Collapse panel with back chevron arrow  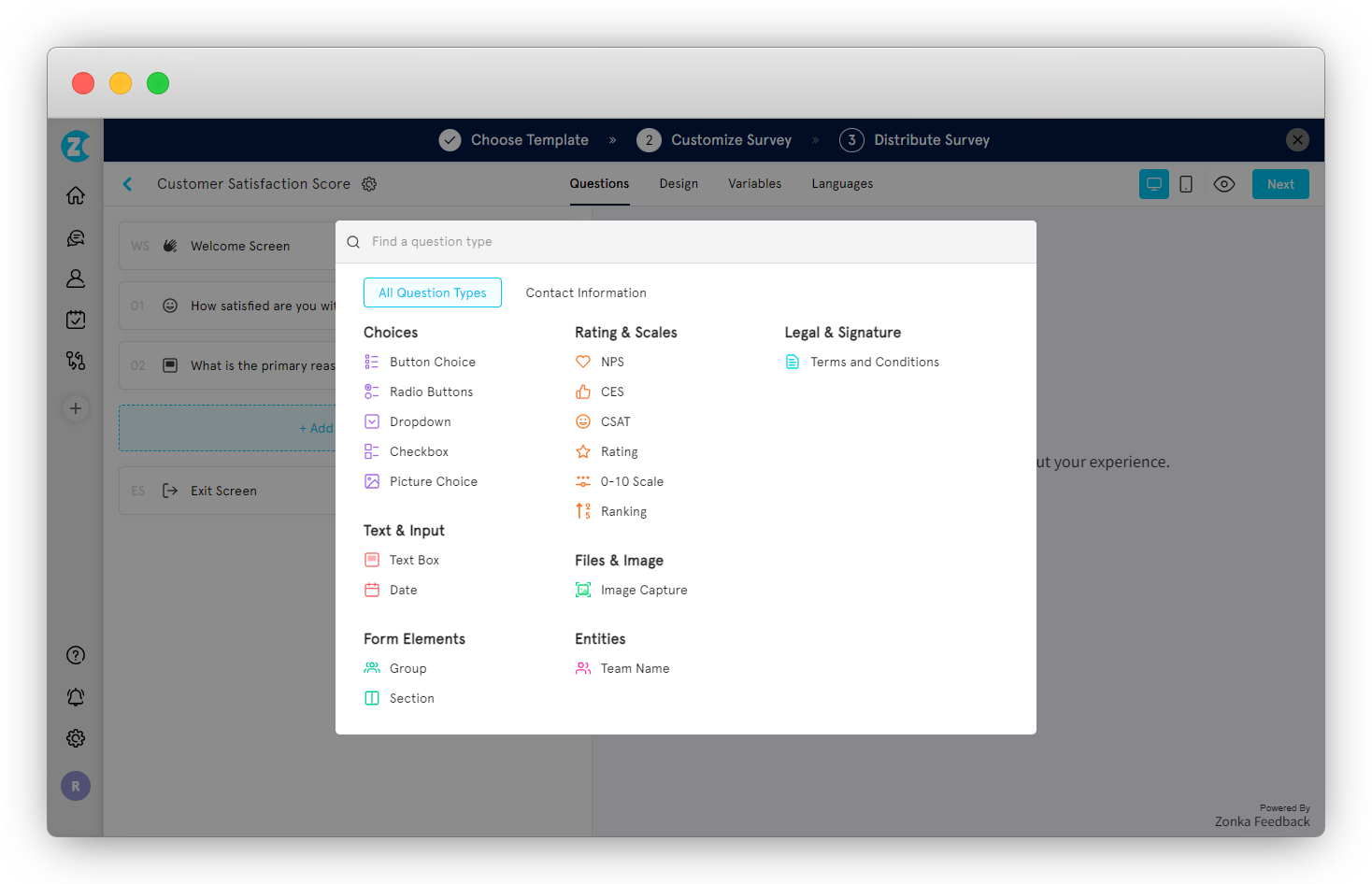[x=127, y=184]
